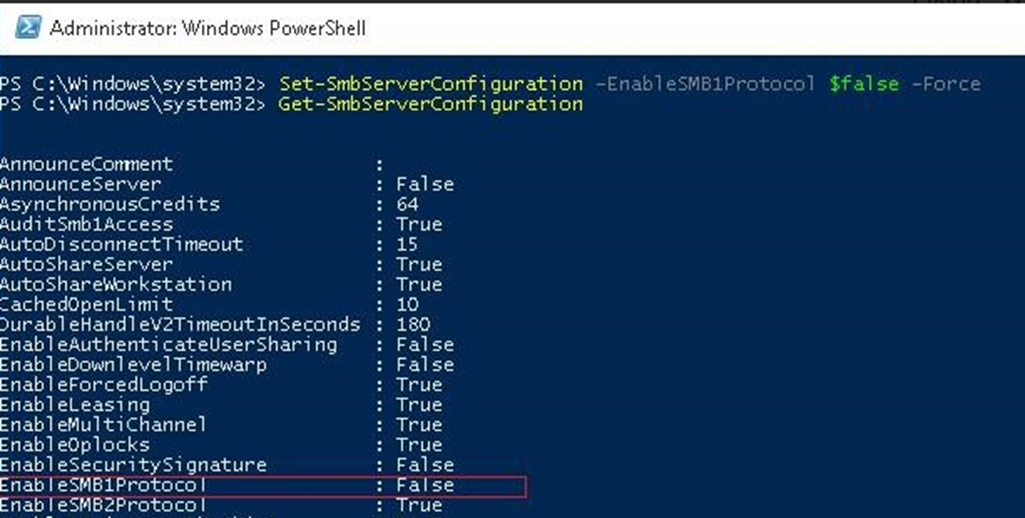
Task: Click the green $false argument
Action: point(864,84)
